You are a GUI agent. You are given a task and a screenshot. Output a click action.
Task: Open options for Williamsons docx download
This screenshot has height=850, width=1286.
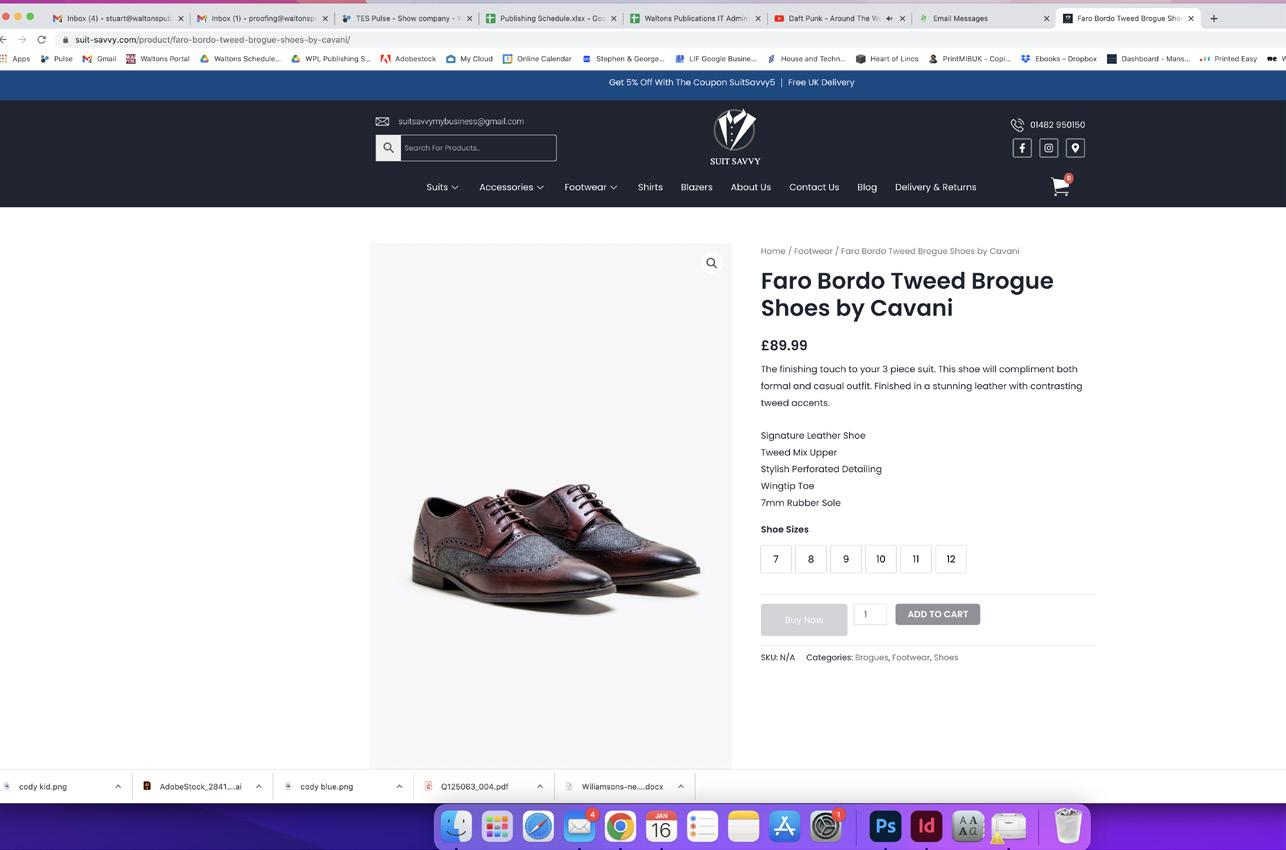coord(681,787)
